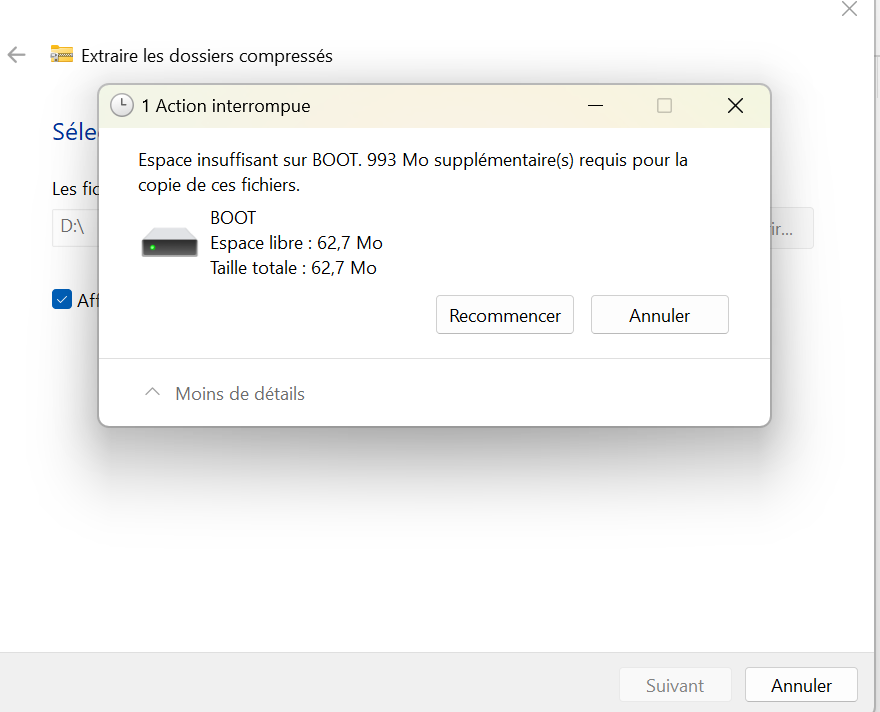Viewport: 880px width, 712px height.
Task: Click Annuler in the interrupted action dialog
Action: (659, 315)
